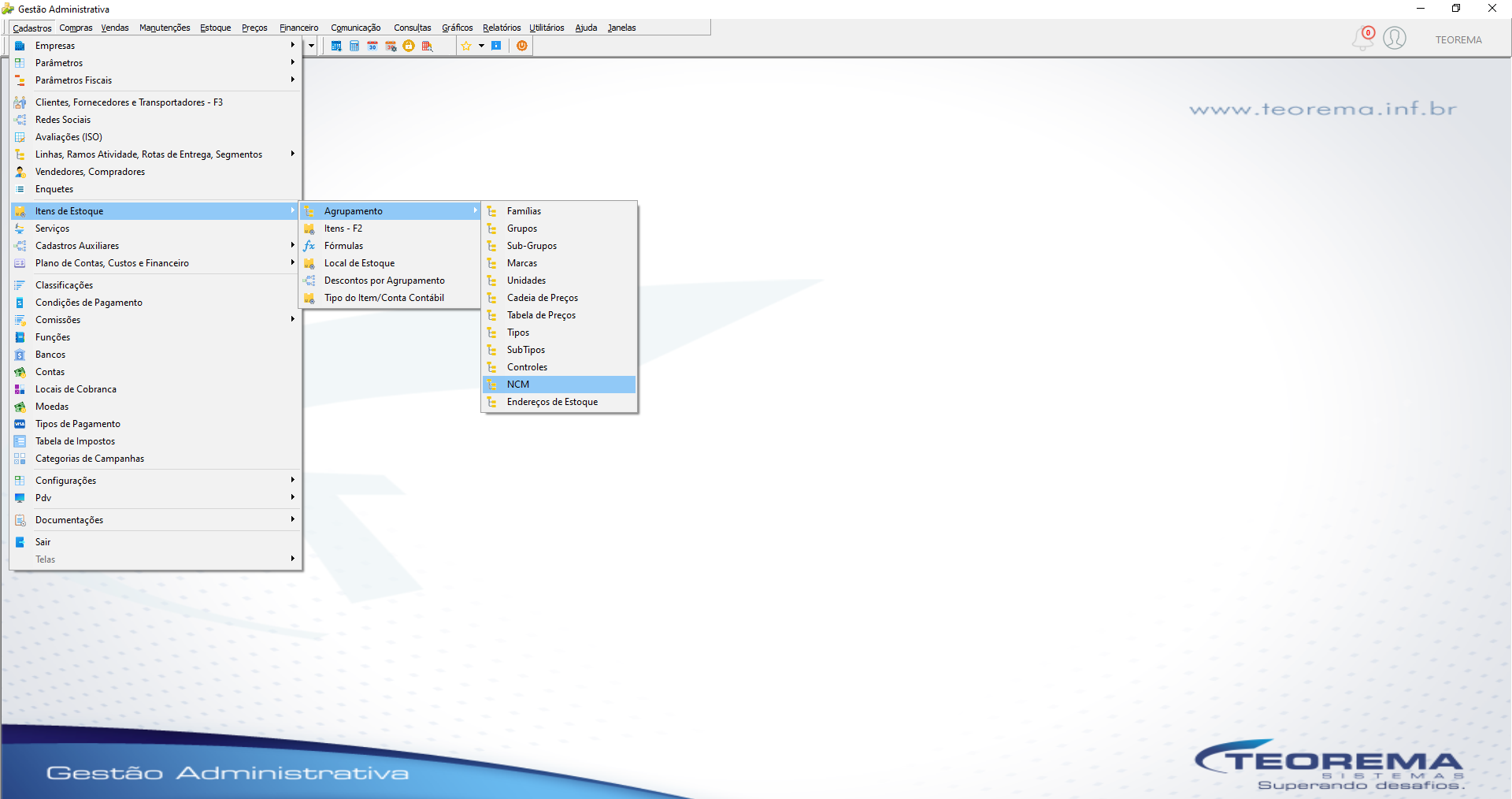Click the Moedas icon
Image resolution: width=1512 pixels, height=799 pixels.
pos(20,407)
